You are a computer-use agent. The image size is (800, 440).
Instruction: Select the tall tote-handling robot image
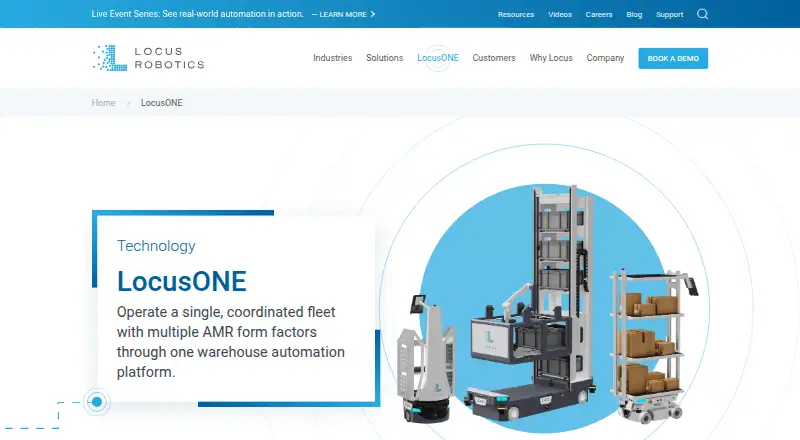[531, 304]
